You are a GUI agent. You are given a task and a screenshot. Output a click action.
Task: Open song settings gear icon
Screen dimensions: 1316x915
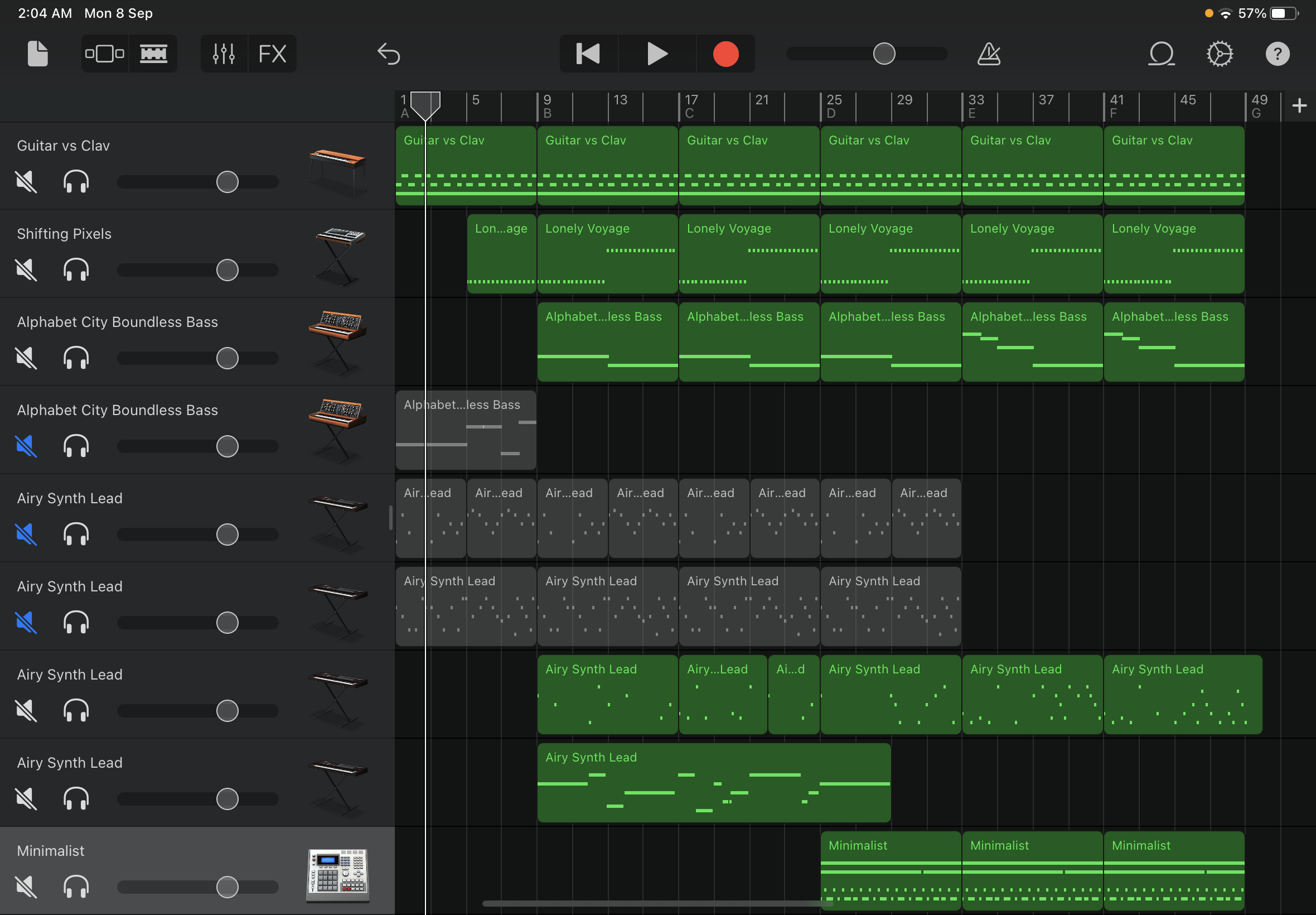pyautogui.click(x=1219, y=54)
